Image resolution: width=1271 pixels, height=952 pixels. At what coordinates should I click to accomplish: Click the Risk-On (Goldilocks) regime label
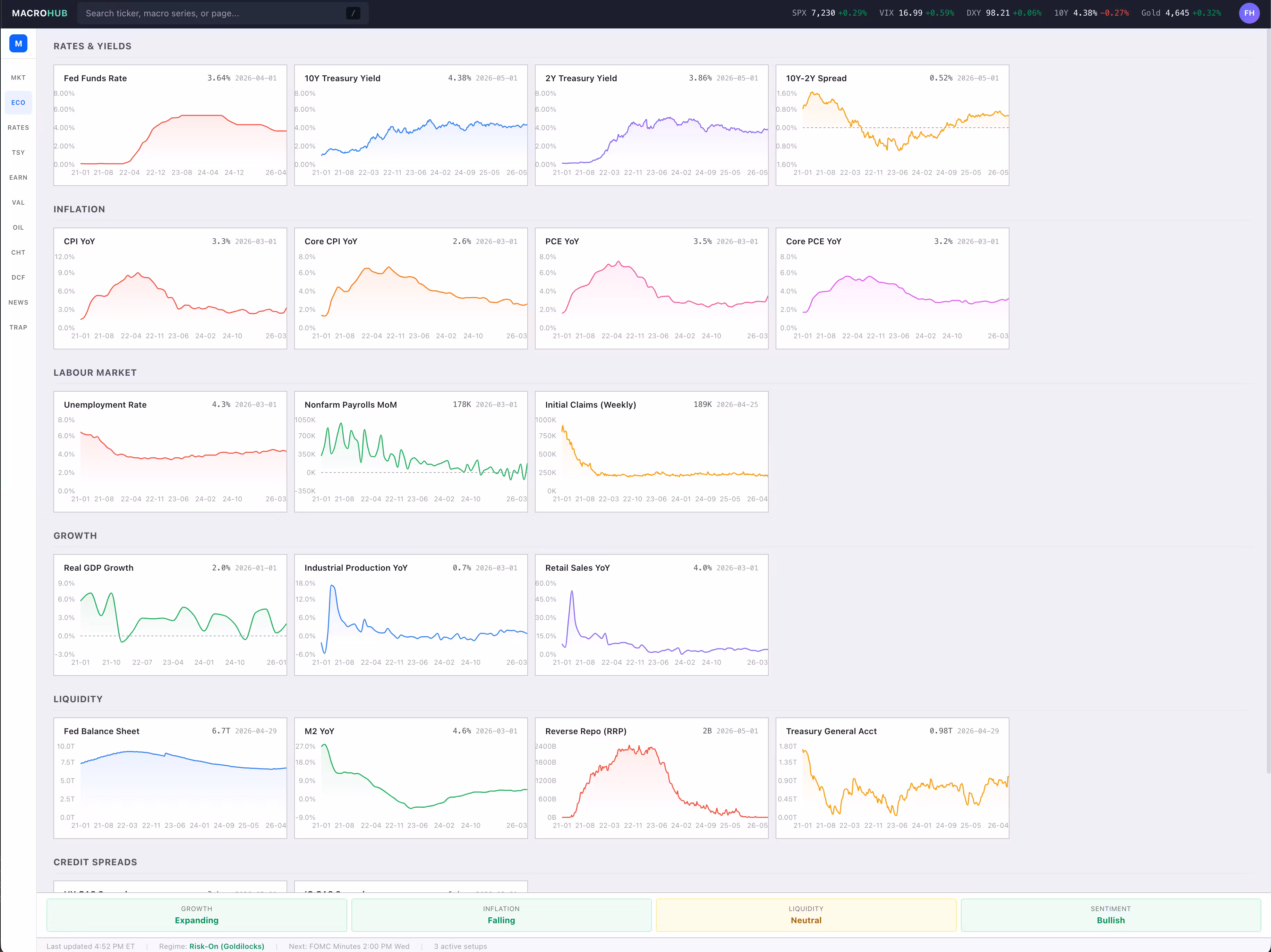pyautogui.click(x=227, y=946)
